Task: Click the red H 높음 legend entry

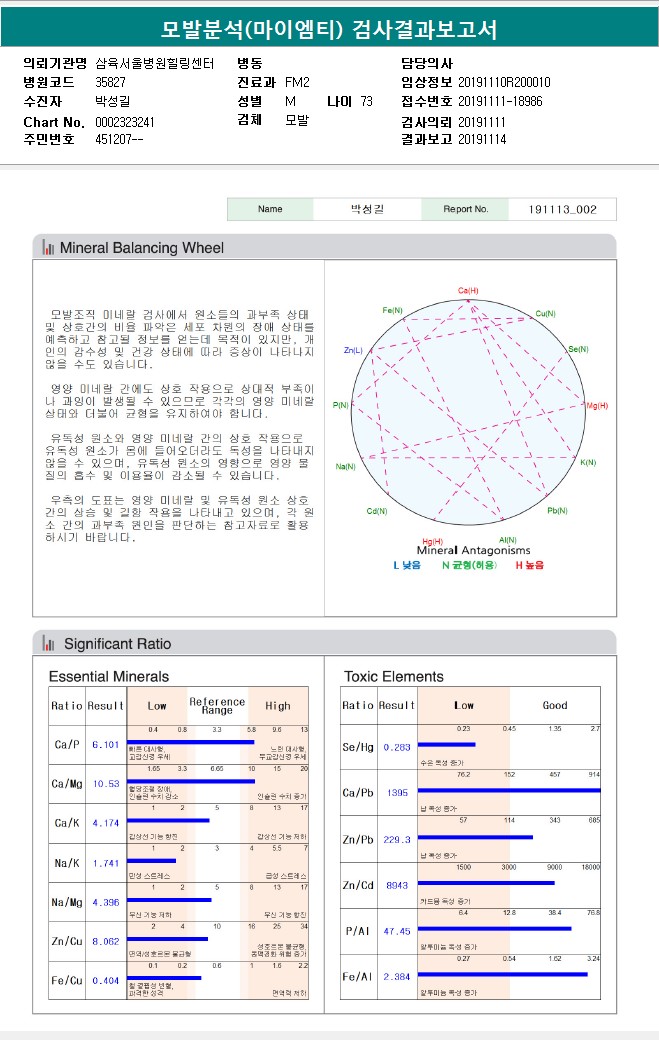Action: 530,565
